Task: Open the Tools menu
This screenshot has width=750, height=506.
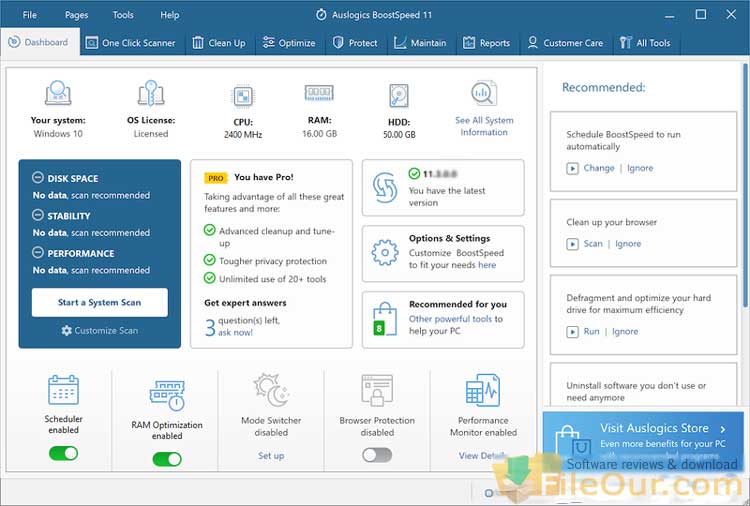Action: [123, 15]
